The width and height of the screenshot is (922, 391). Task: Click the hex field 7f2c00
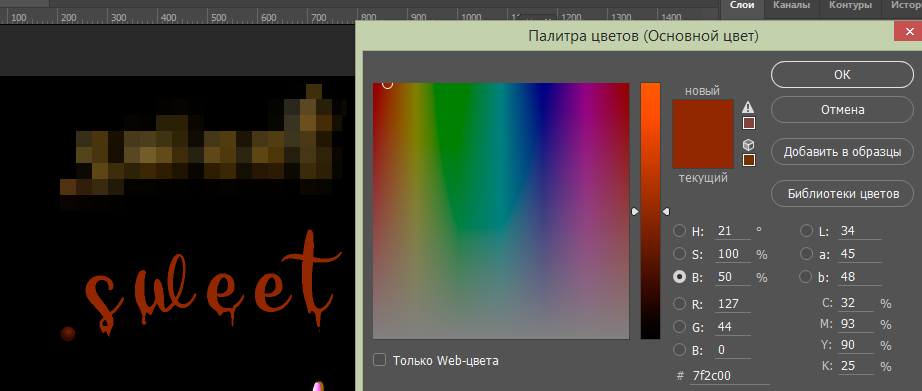pos(730,376)
